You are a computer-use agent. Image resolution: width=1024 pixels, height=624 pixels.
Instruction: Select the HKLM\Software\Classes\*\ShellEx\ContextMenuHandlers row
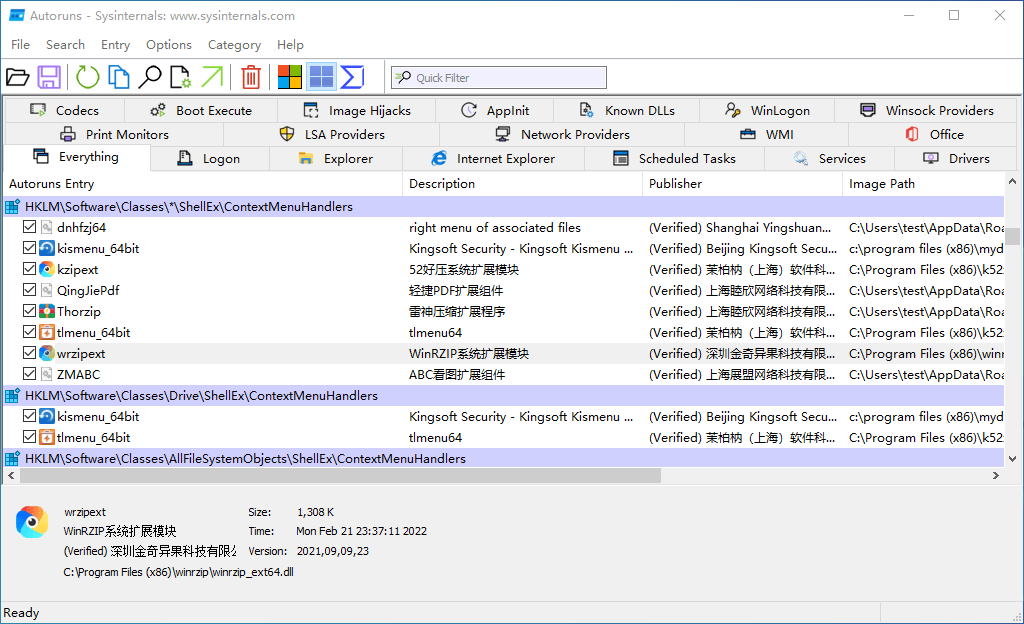(x=504, y=206)
